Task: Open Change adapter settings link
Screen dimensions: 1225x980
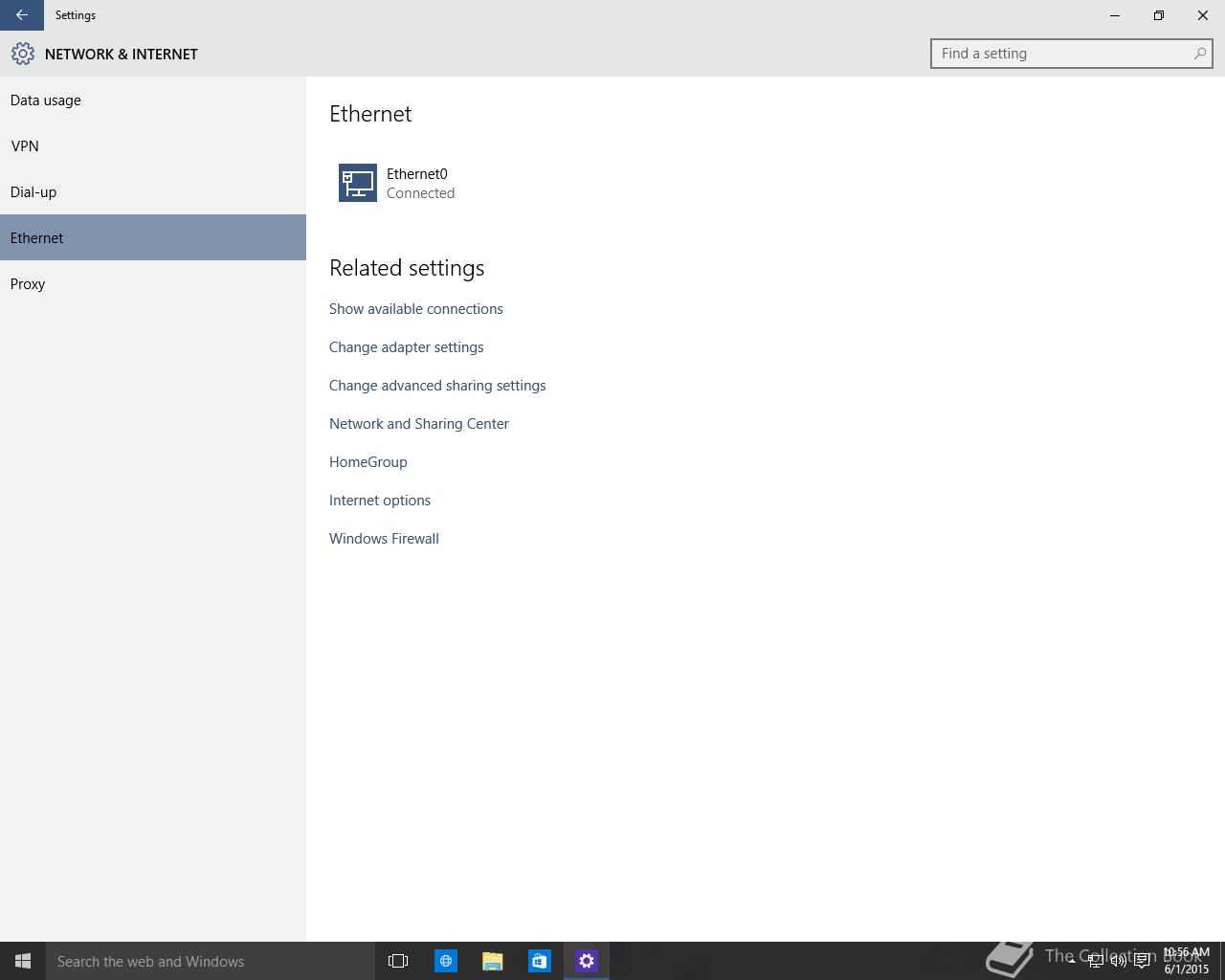Action: pyautogui.click(x=406, y=347)
